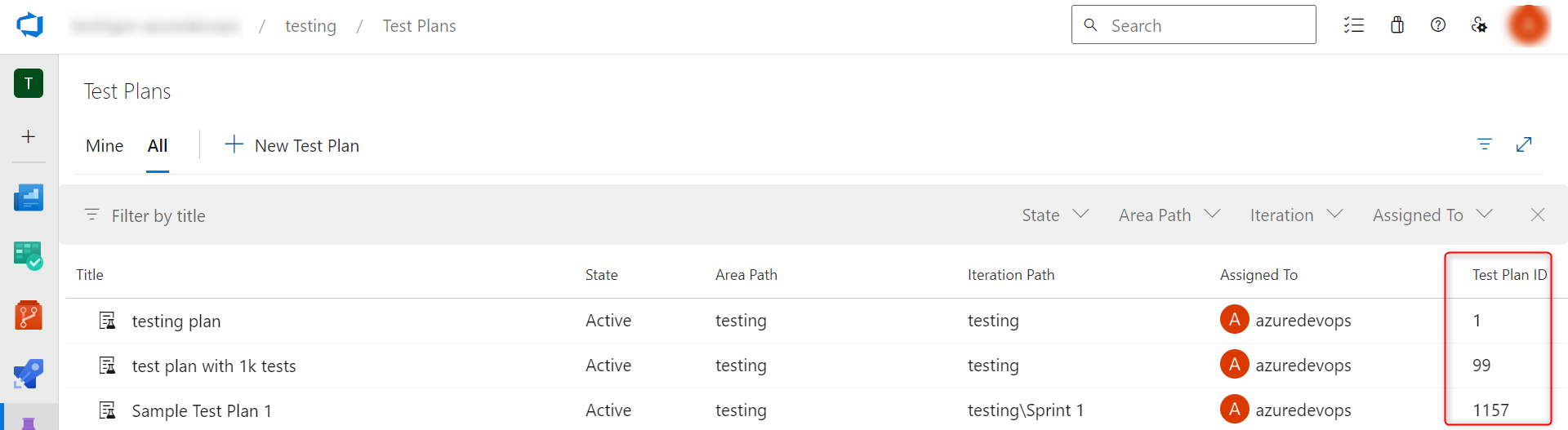Open the Azure DevOps home logo
1568x430 pixels.
click(x=29, y=25)
